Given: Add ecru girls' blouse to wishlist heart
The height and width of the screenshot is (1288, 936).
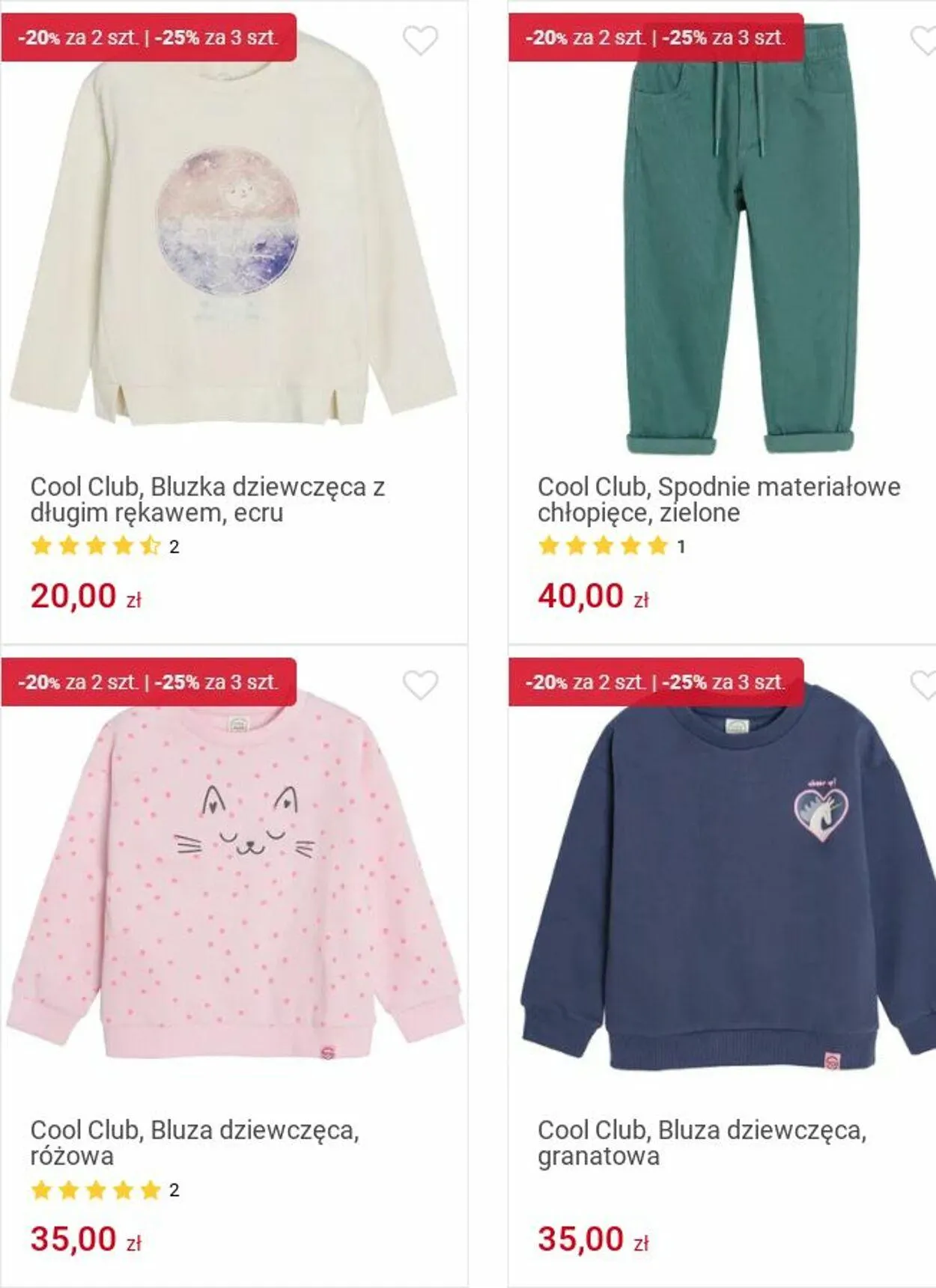Looking at the screenshot, I should pos(420,40).
